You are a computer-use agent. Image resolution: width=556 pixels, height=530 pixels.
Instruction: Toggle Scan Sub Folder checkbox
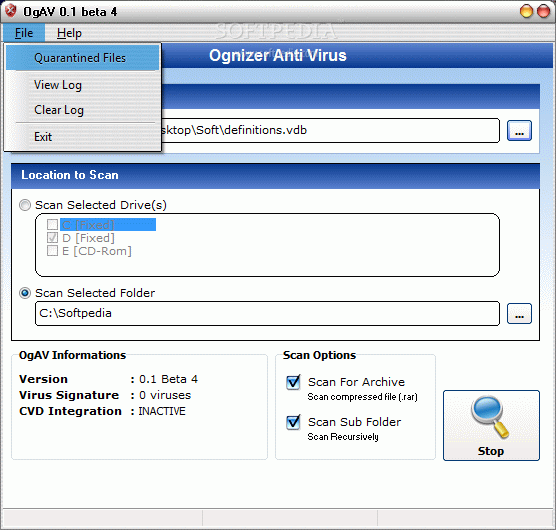pyautogui.click(x=293, y=422)
